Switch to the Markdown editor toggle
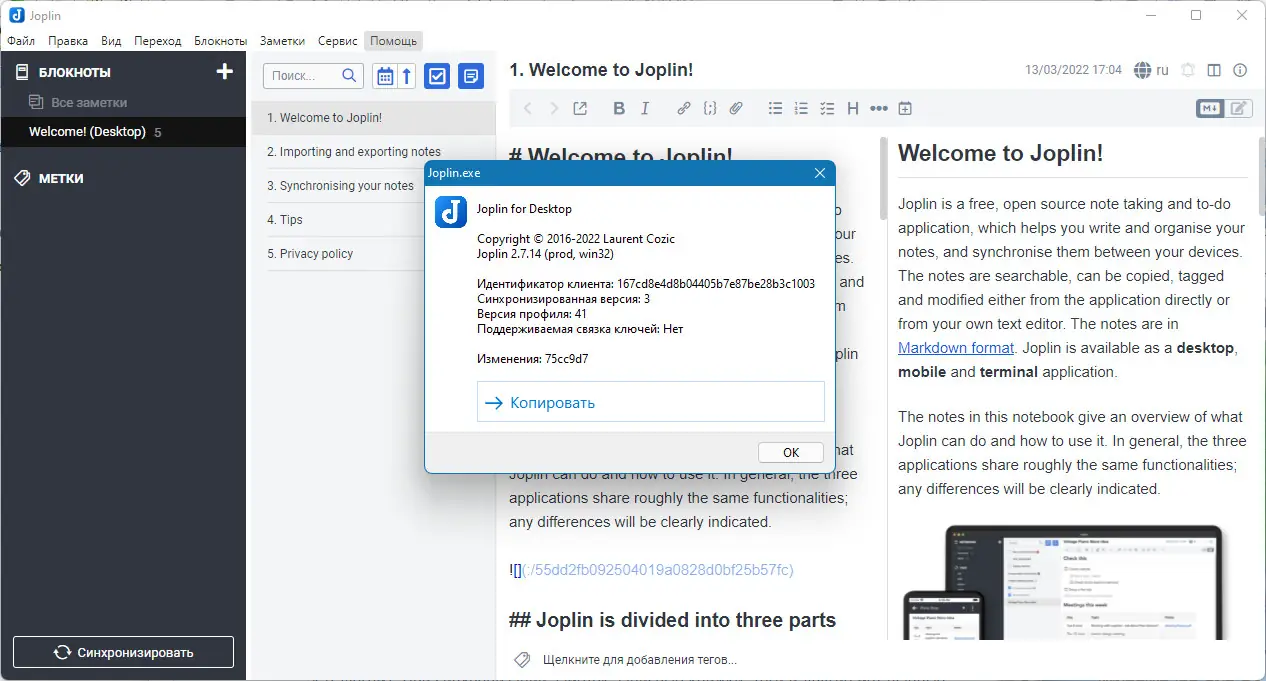The width and height of the screenshot is (1266, 681). point(1210,109)
